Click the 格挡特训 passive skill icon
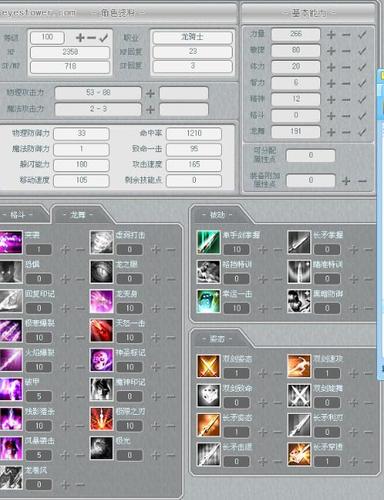This screenshot has height=500, width=384. (x=208, y=272)
